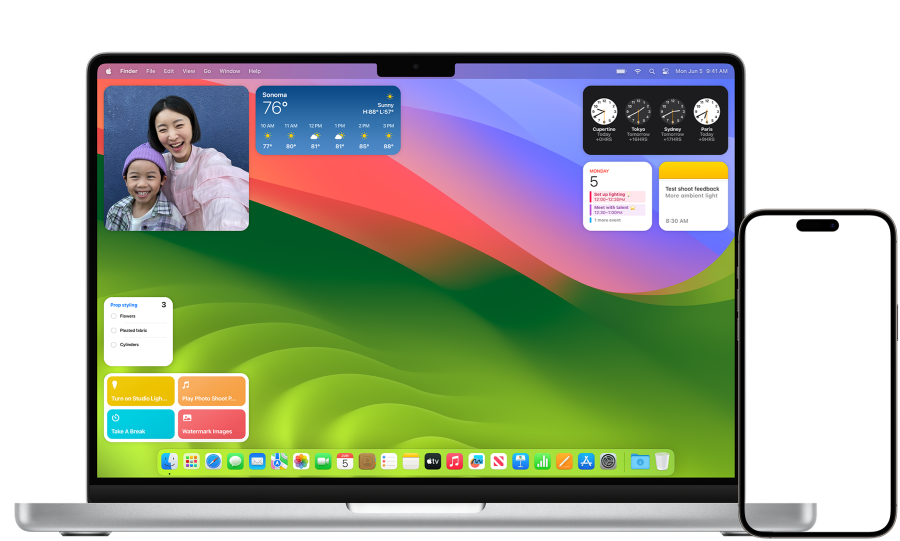900x541 pixels.
Task: Open the Apple menu
Action: coord(109,71)
